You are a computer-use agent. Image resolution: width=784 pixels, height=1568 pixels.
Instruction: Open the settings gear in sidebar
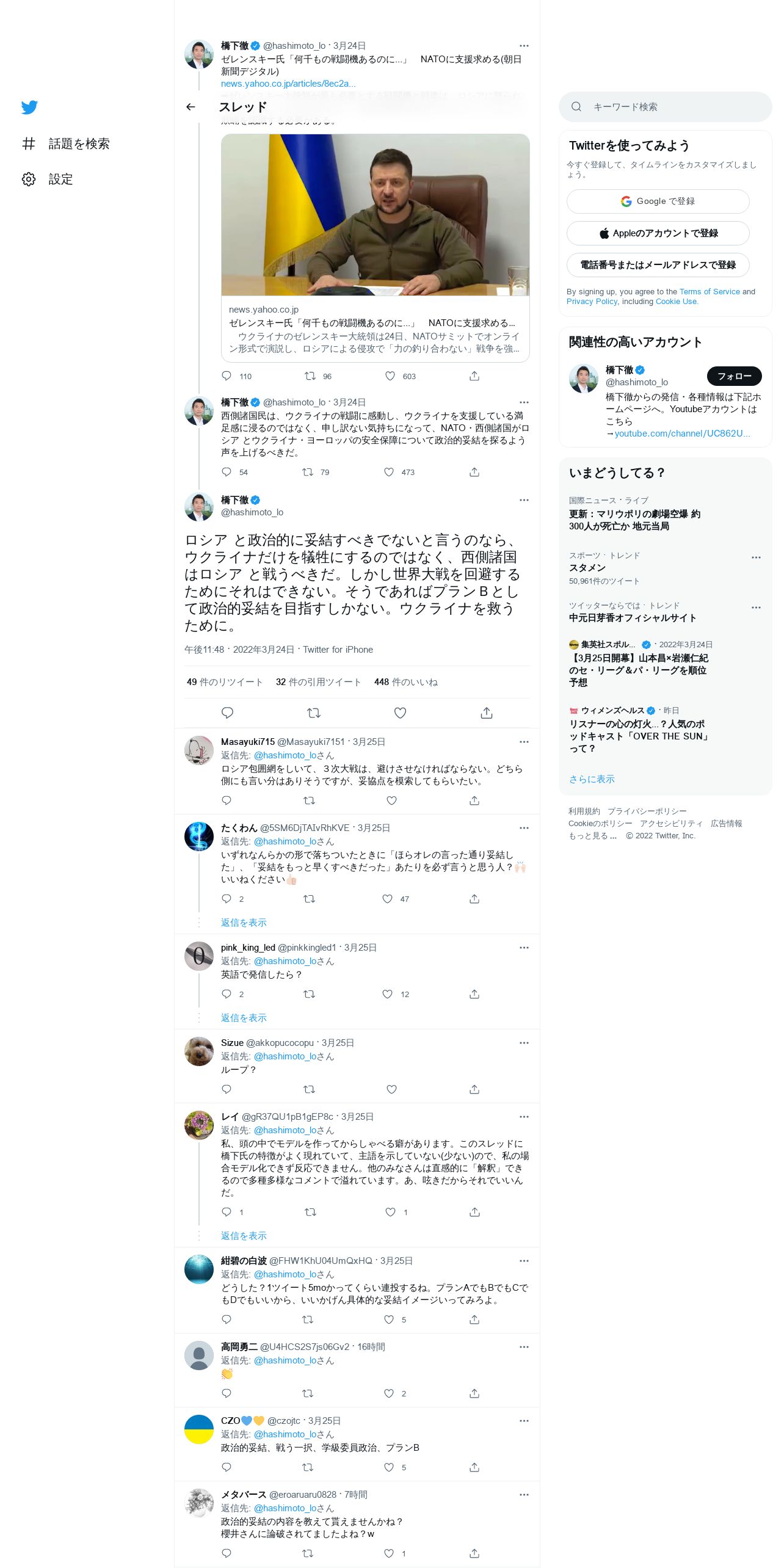[29, 179]
